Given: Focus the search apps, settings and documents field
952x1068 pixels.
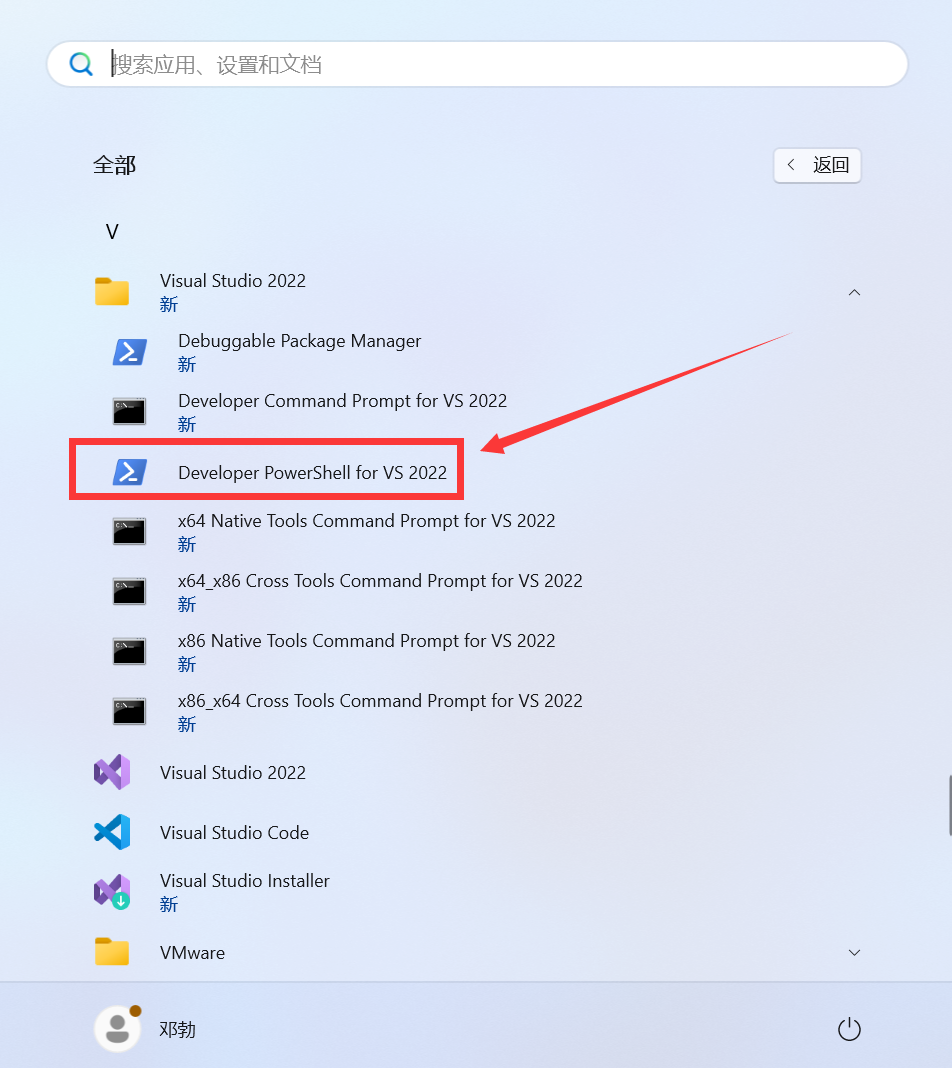Looking at the screenshot, I should [x=477, y=64].
